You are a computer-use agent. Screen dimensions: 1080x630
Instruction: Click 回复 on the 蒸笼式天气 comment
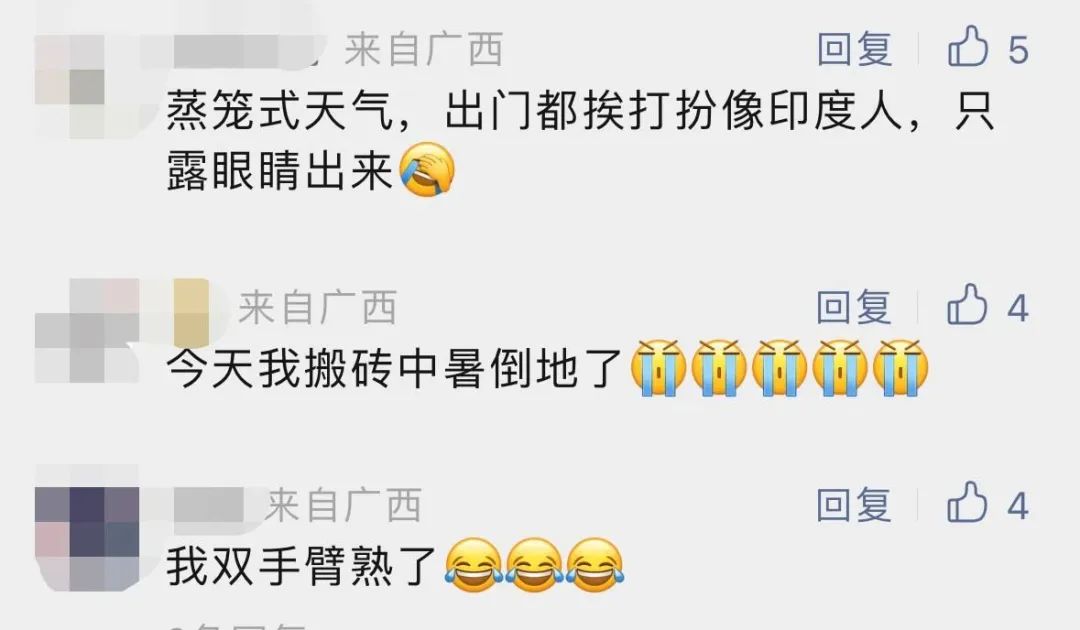coord(855,49)
